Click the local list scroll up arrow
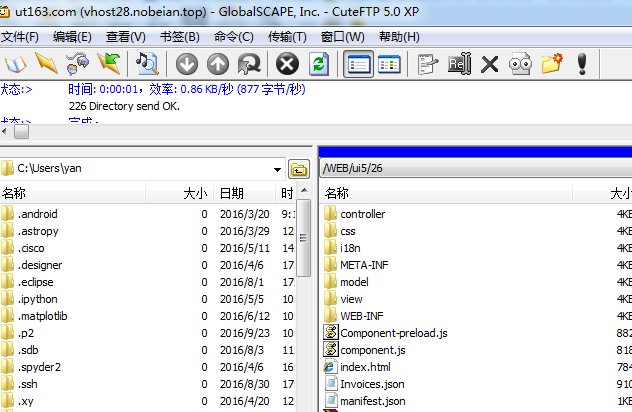The image size is (632, 412). [304, 191]
